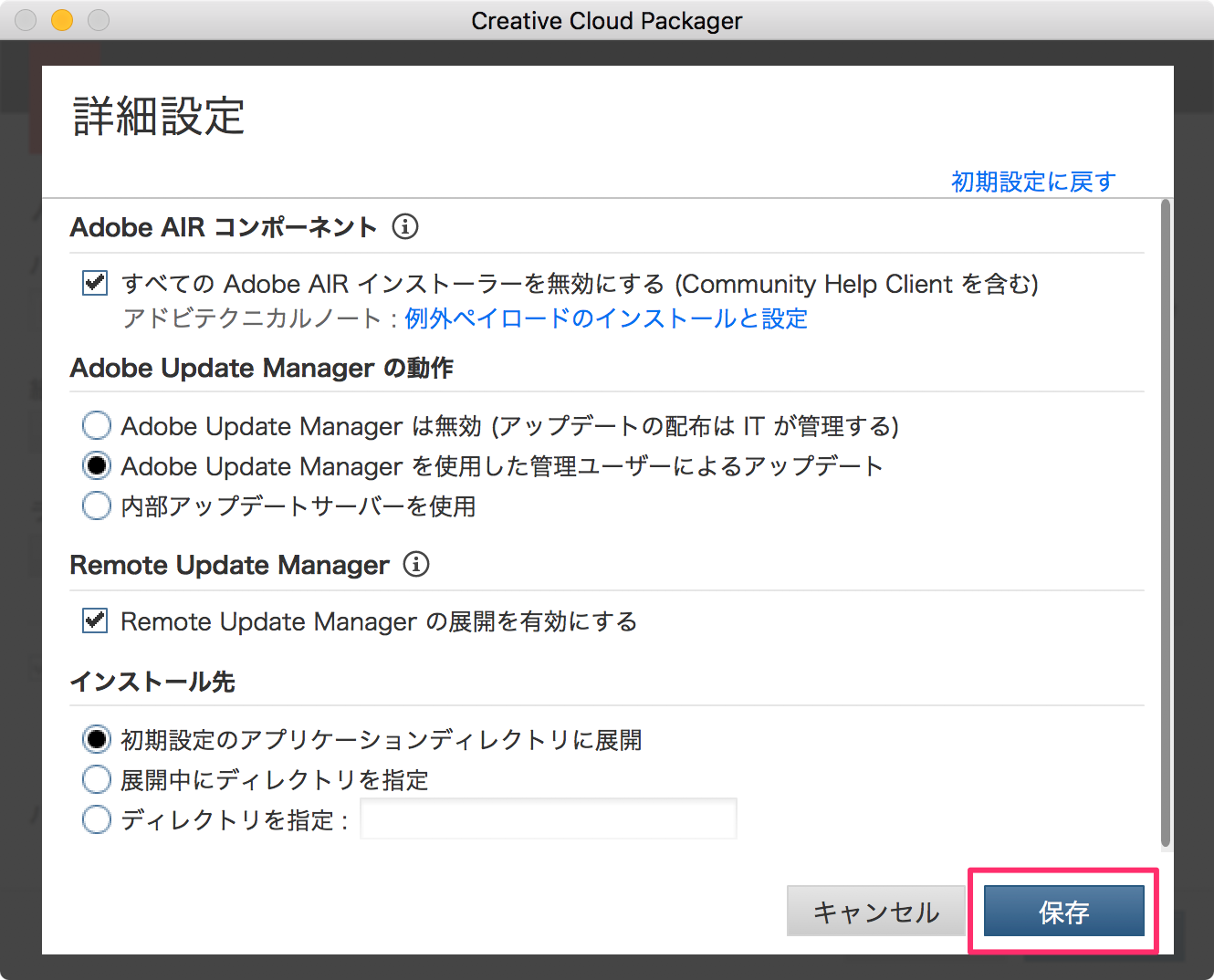Click the Adobe Update Manager の動作 section heading
This screenshot has height=980, width=1214.
point(262,368)
